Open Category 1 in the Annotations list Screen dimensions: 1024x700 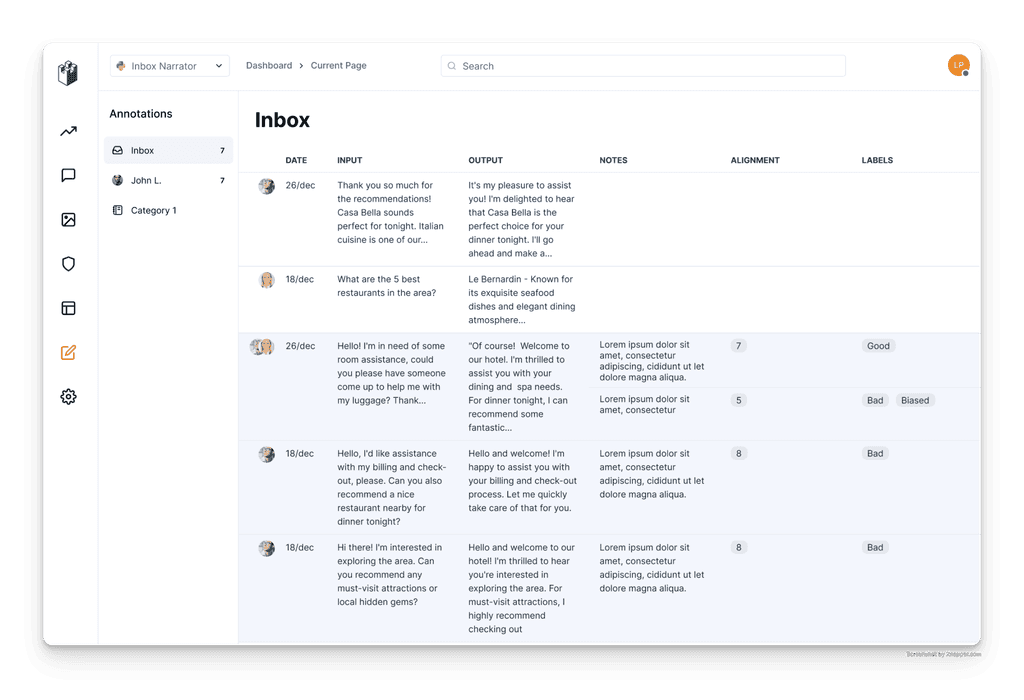(x=168, y=211)
